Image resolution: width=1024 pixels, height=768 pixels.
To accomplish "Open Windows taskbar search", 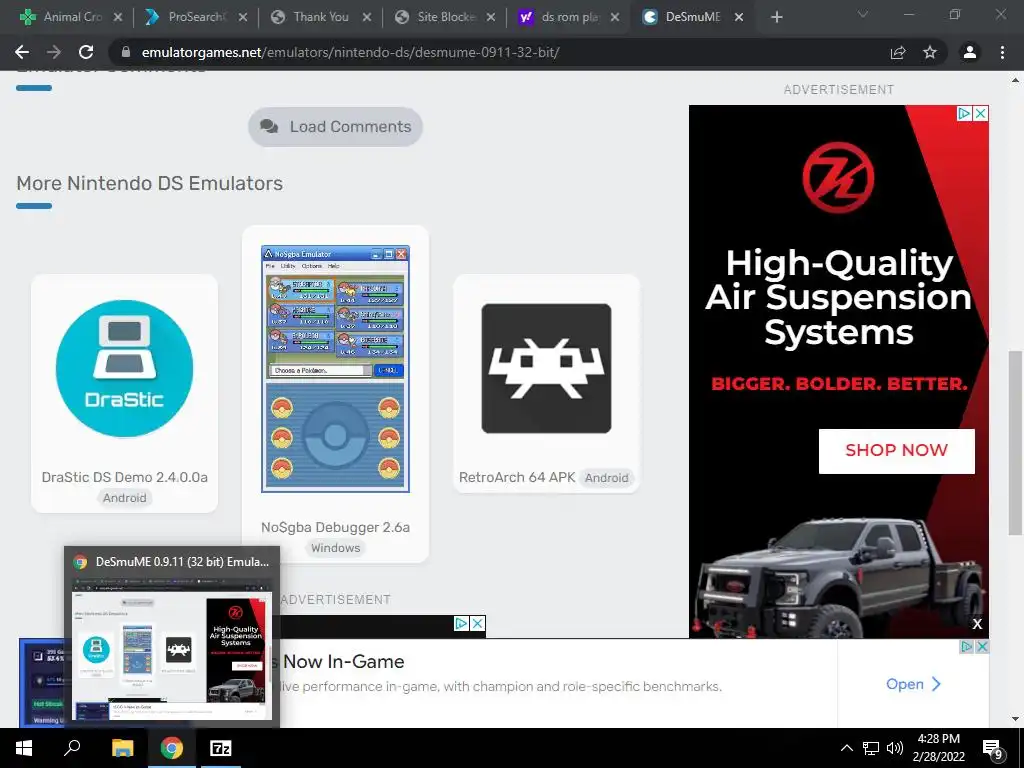I will click(72, 748).
